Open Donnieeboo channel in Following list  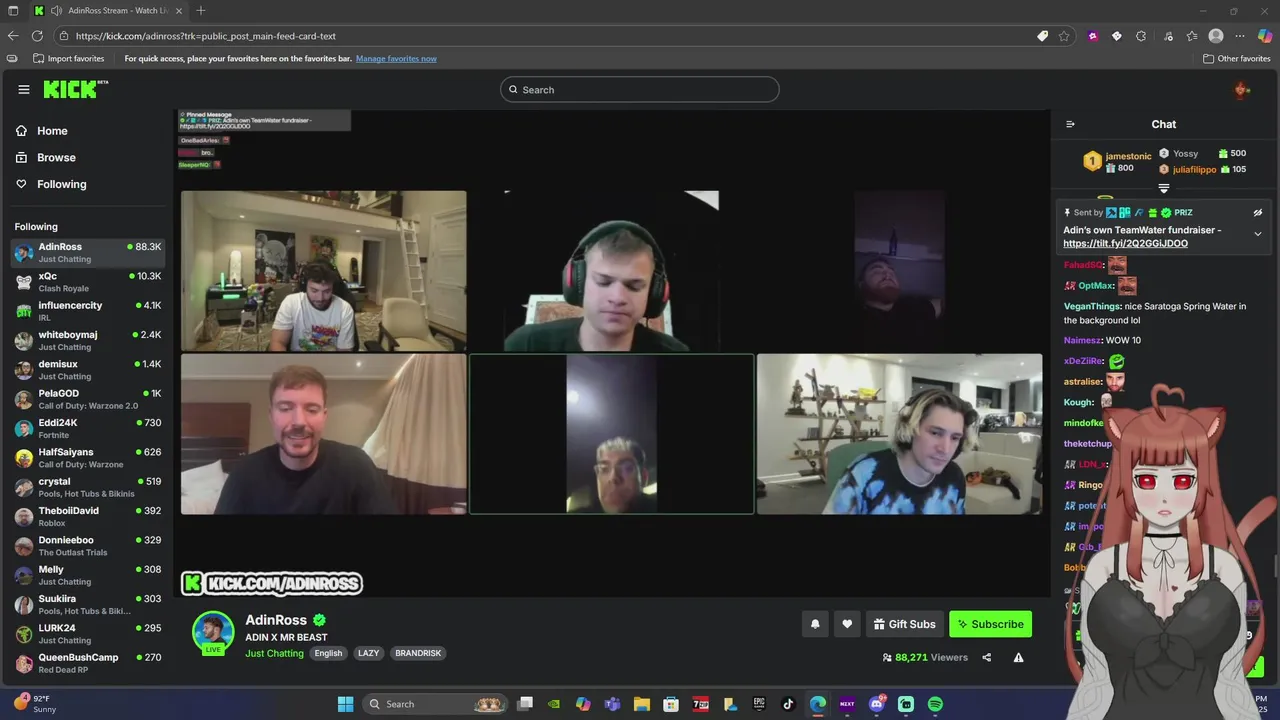(87, 546)
